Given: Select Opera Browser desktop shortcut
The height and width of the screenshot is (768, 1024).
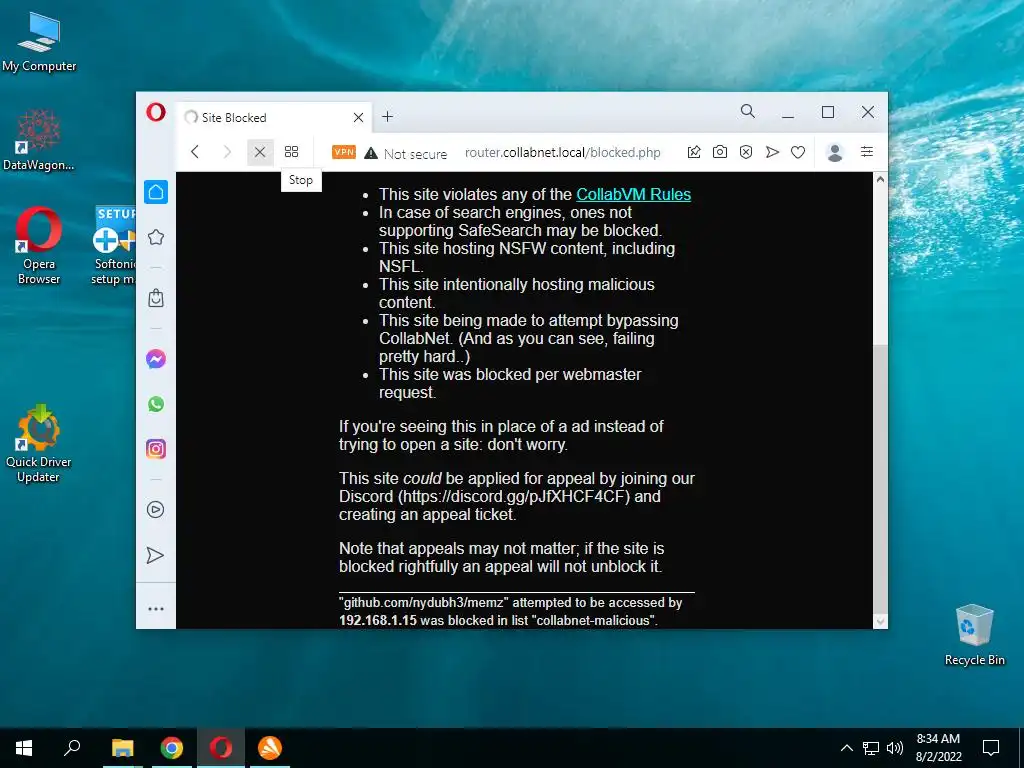Looking at the screenshot, I should pyautogui.click(x=39, y=246).
